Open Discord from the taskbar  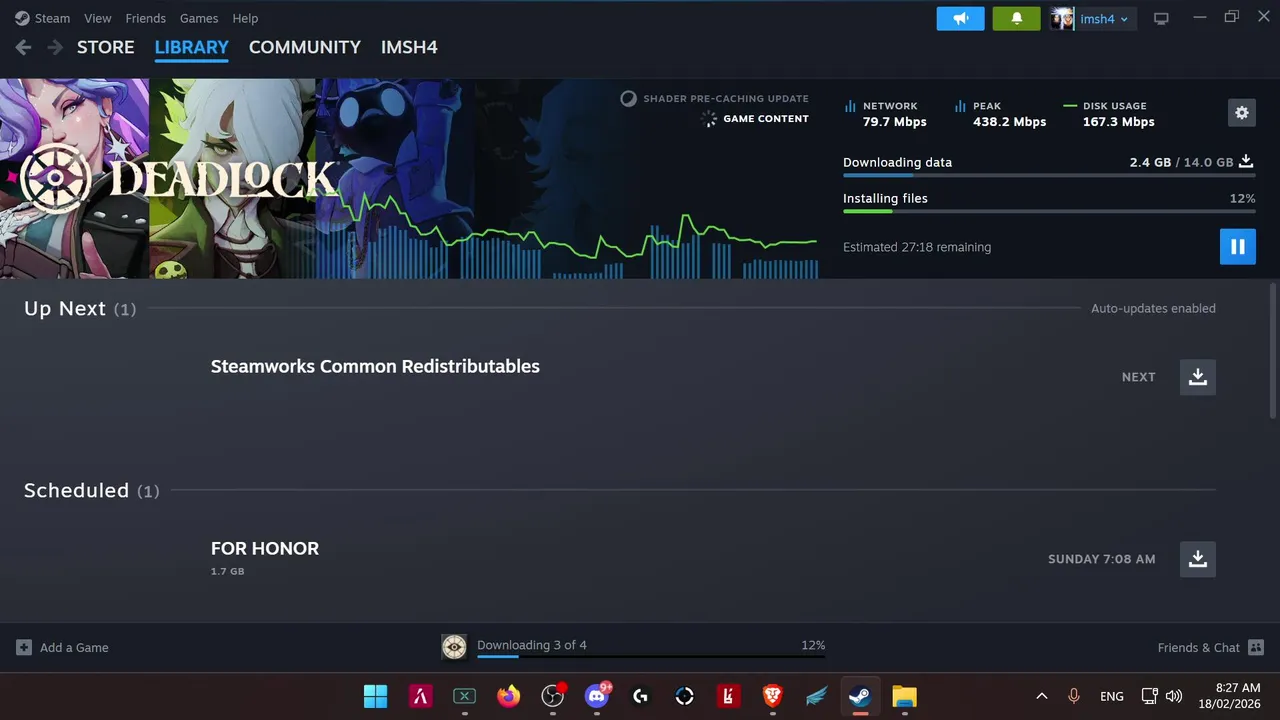(x=597, y=696)
